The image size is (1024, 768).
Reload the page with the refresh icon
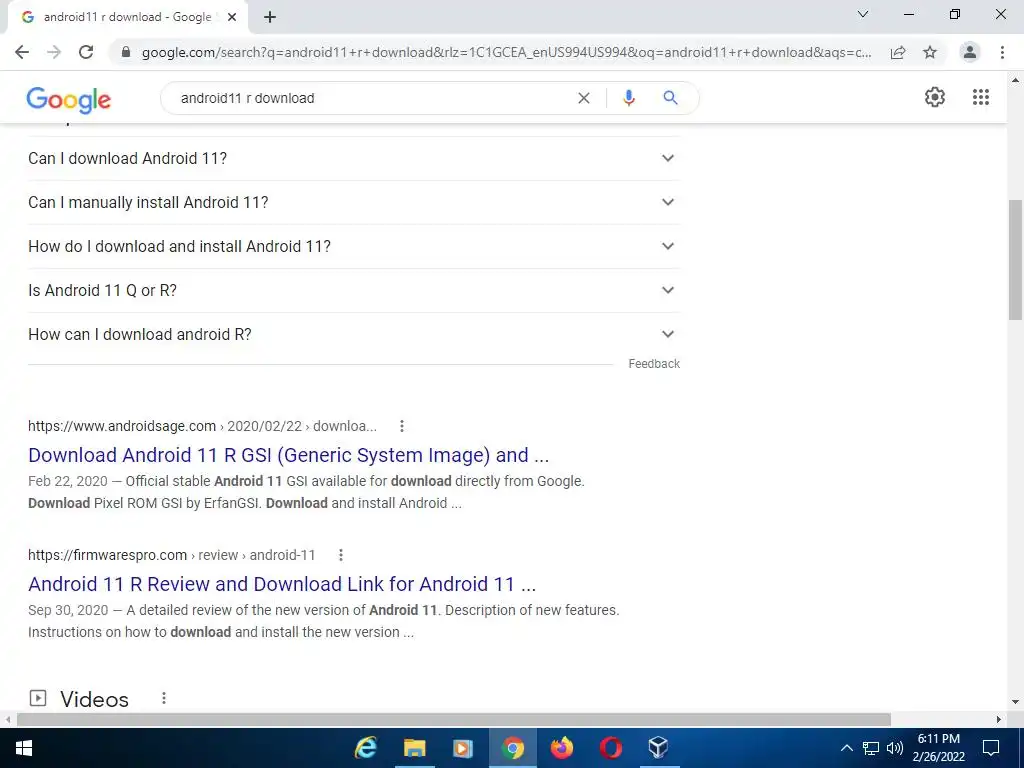point(86,52)
